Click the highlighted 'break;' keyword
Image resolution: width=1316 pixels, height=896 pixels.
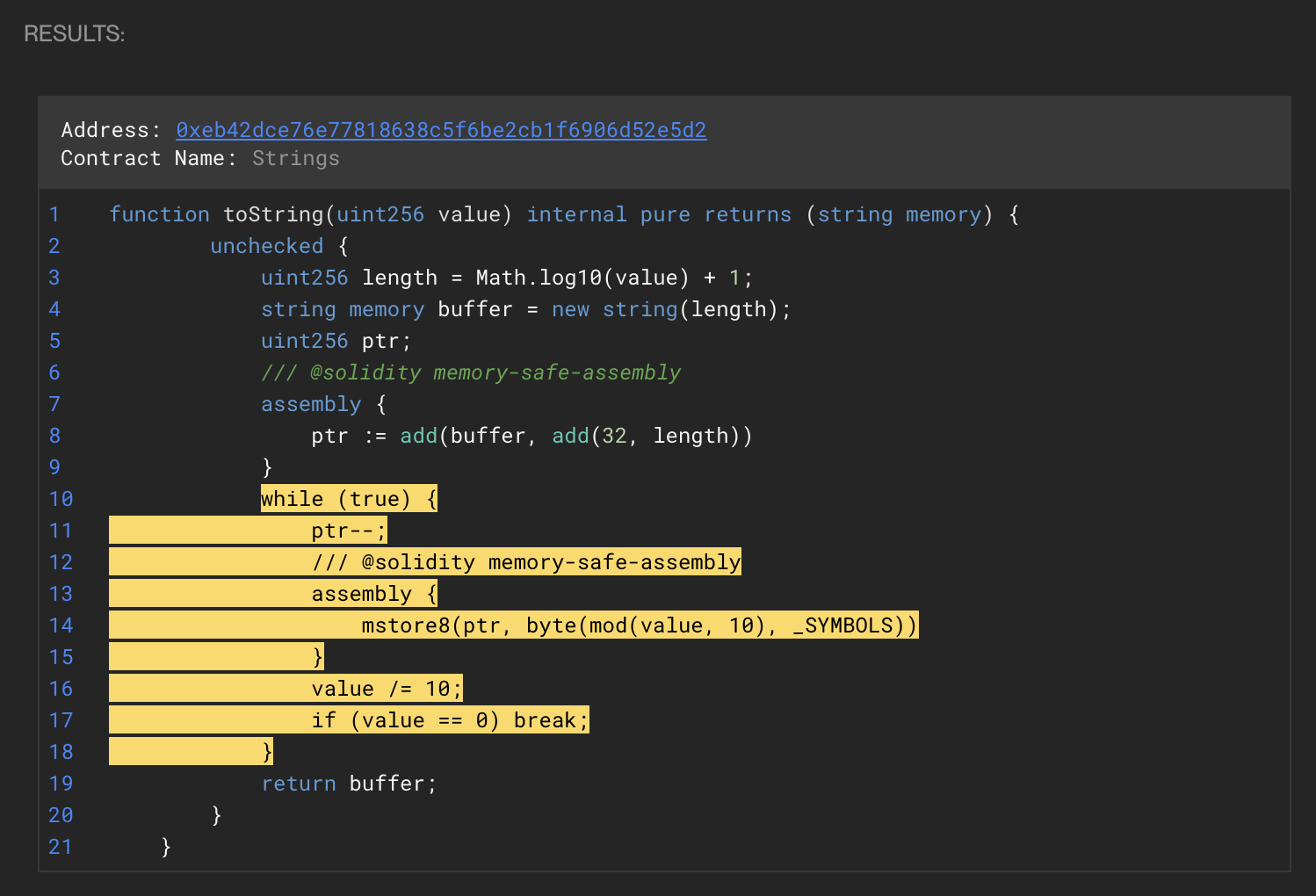pos(550,720)
